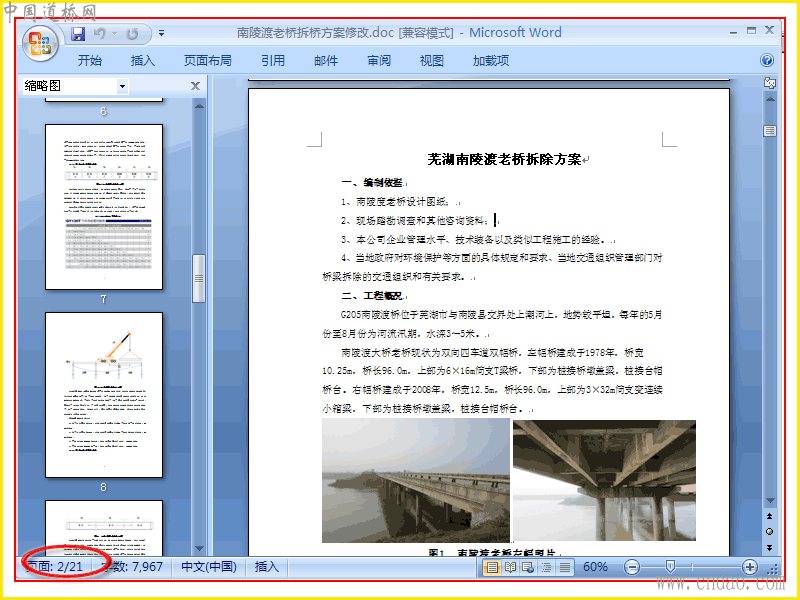Select the Outline view icon
Image resolution: width=800 pixels, height=600 pixels.
coord(546,567)
